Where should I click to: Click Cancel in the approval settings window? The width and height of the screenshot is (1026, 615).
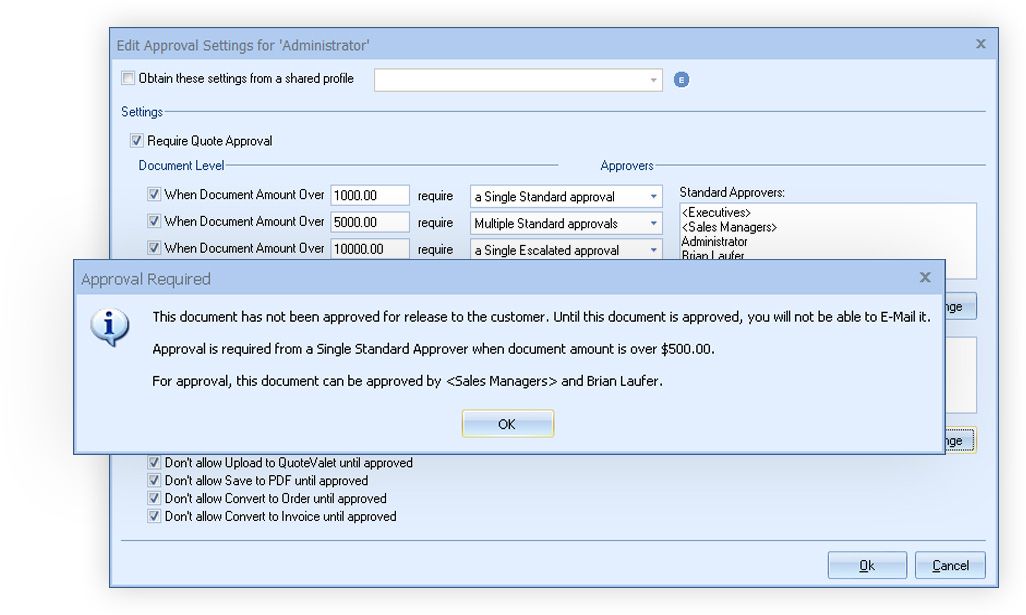click(x=950, y=566)
